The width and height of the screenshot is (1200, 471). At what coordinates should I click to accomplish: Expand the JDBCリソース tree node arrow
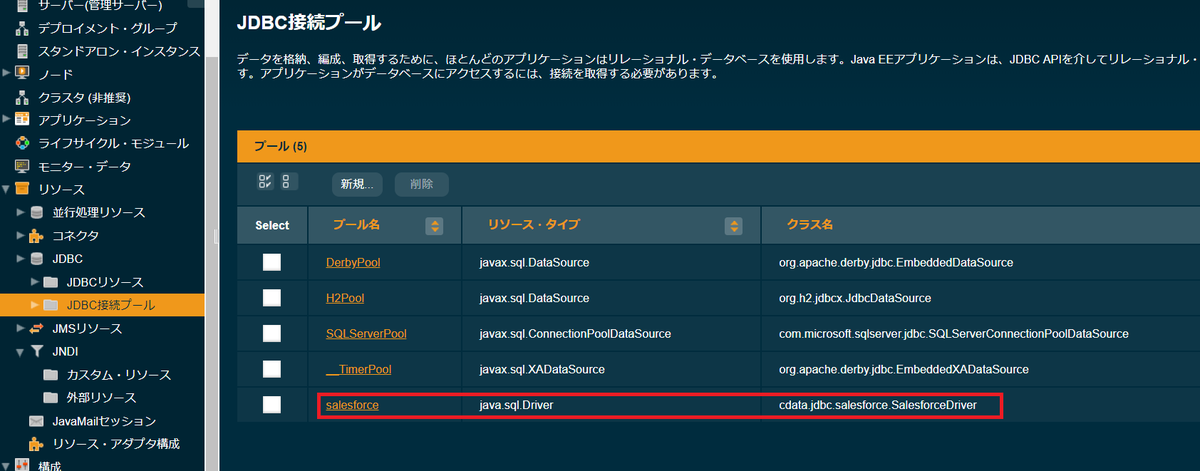coord(37,282)
